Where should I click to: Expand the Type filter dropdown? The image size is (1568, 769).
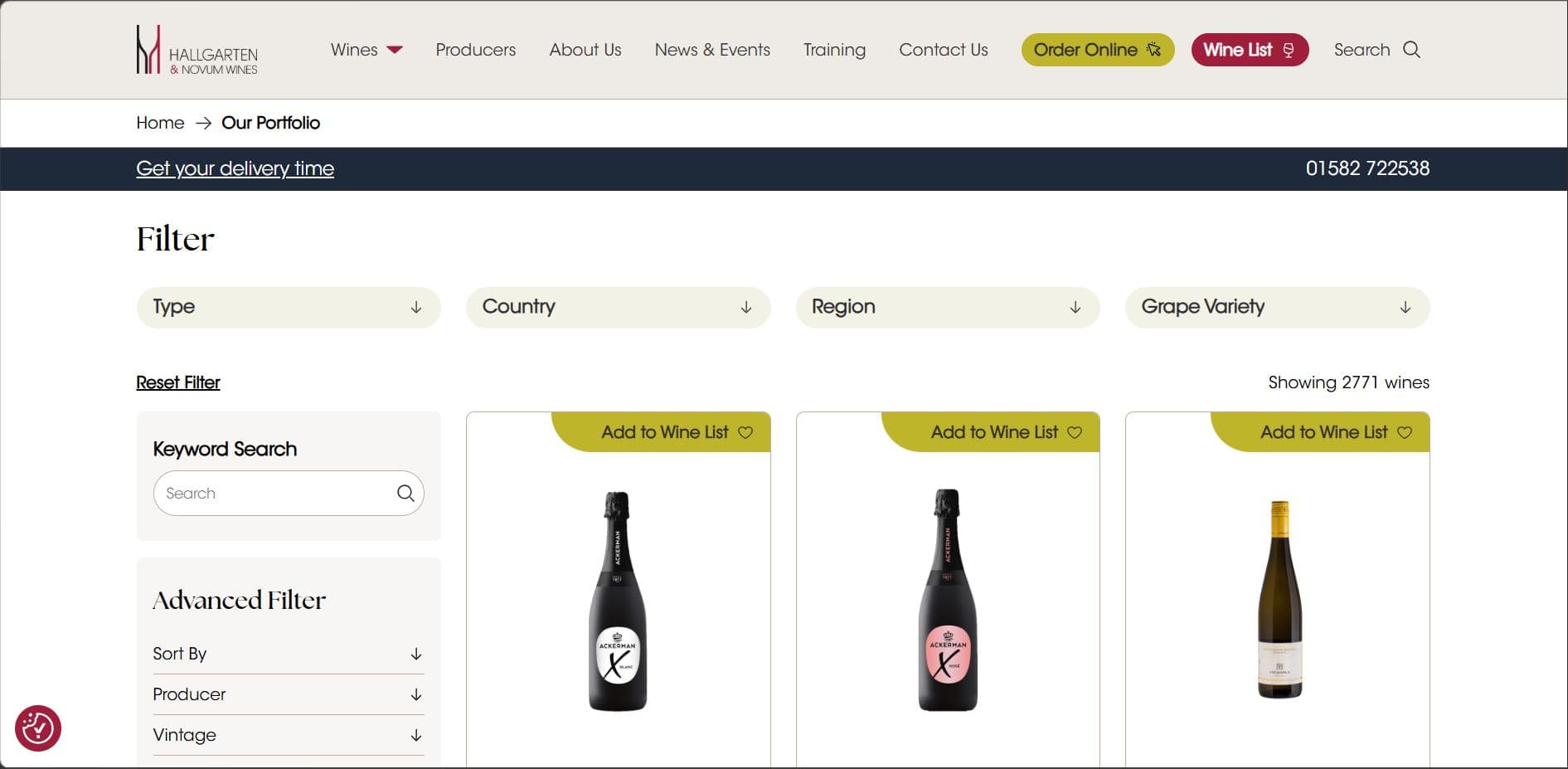pos(289,307)
